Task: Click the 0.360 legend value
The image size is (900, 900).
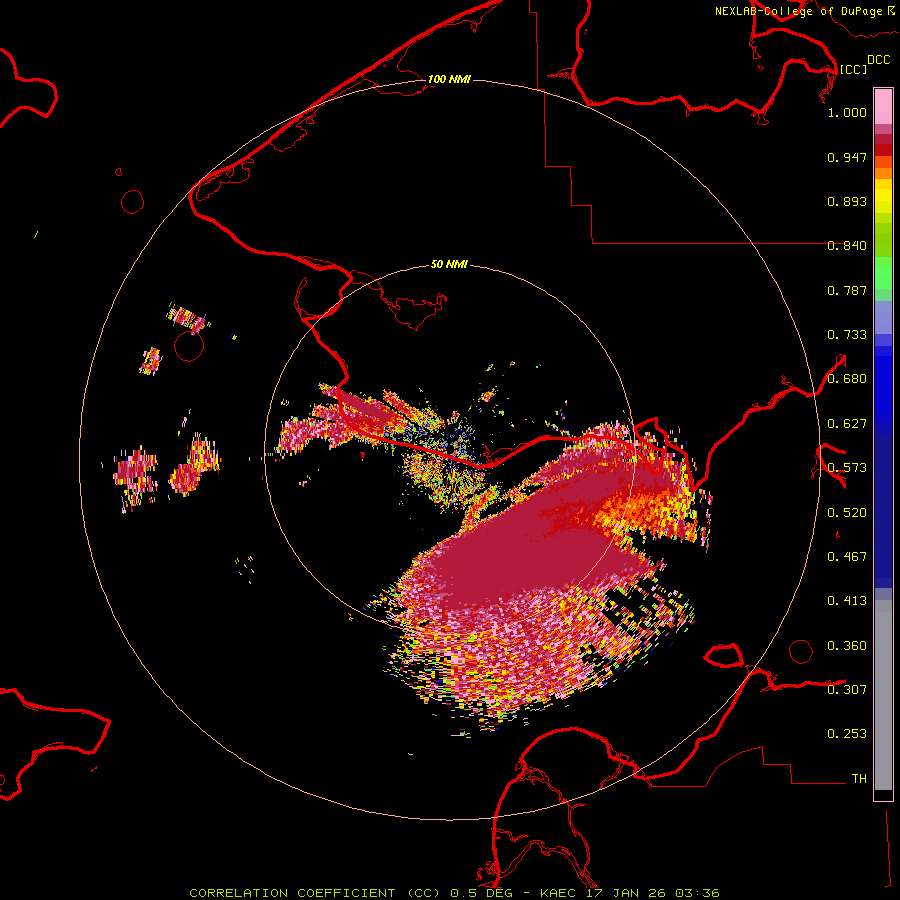Action: [847, 646]
